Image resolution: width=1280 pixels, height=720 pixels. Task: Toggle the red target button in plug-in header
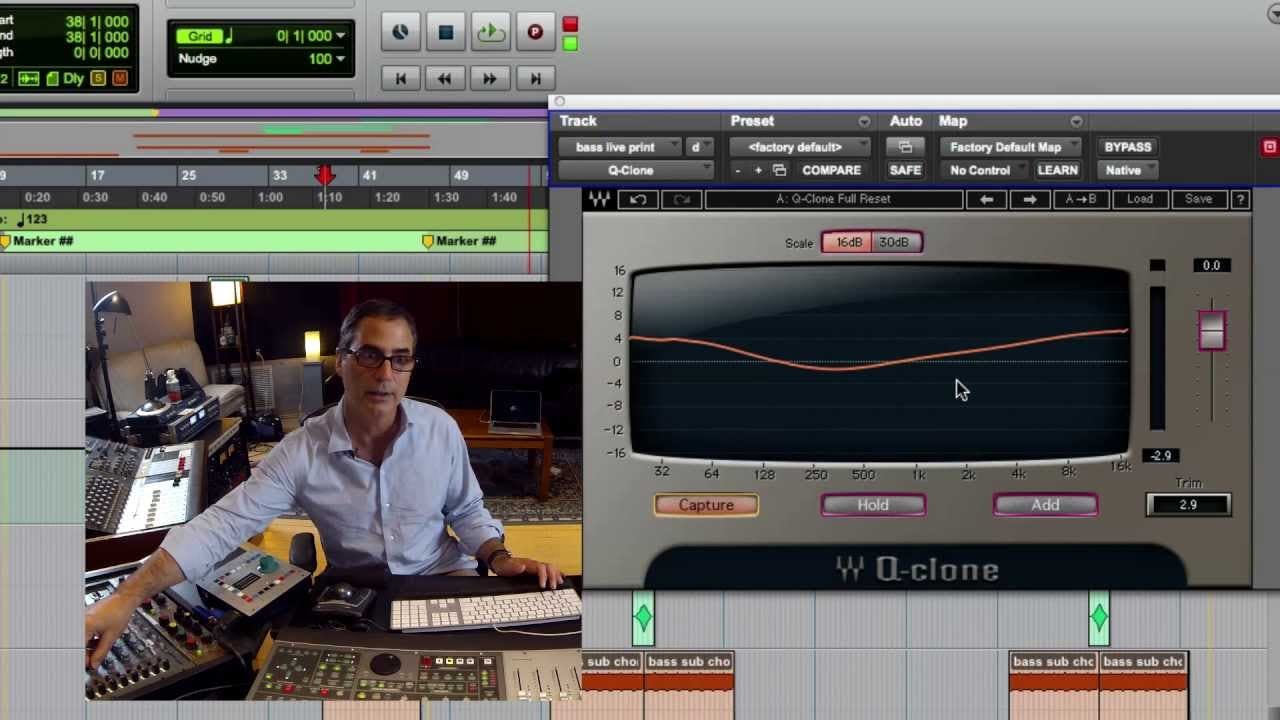pyautogui.click(x=1270, y=147)
